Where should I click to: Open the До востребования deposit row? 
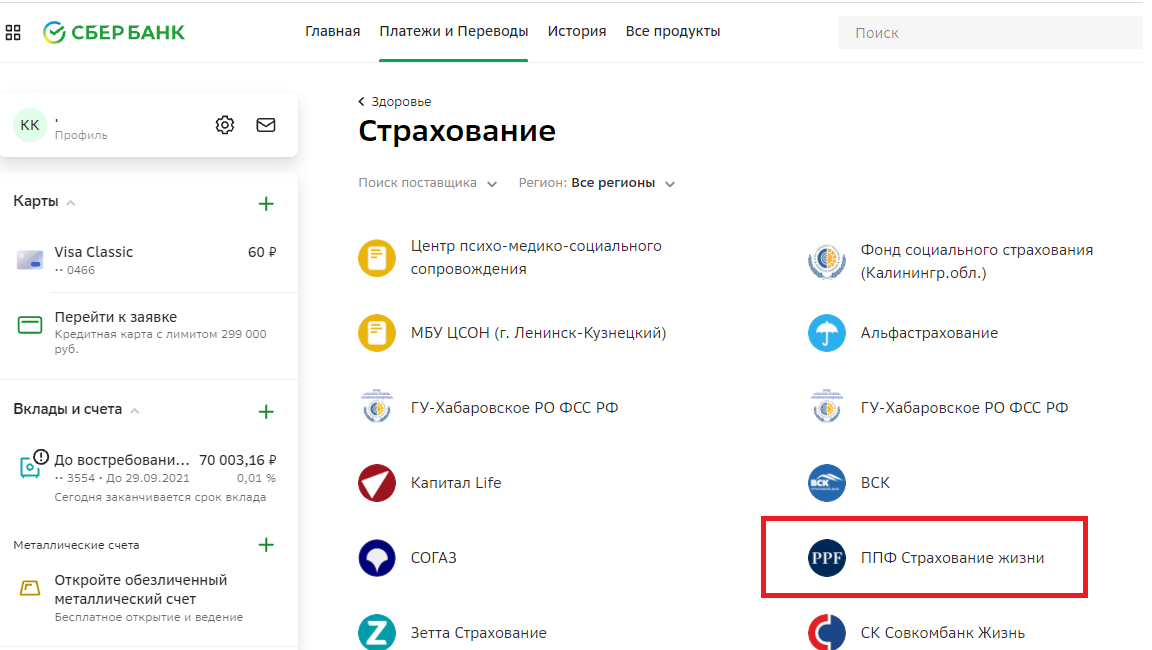pos(149,477)
